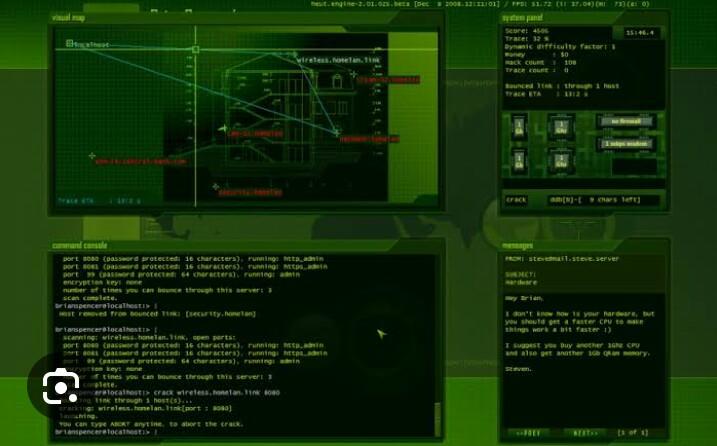
Task: Click the '[1 of 1]' message counter
Action: click(632, 433)
